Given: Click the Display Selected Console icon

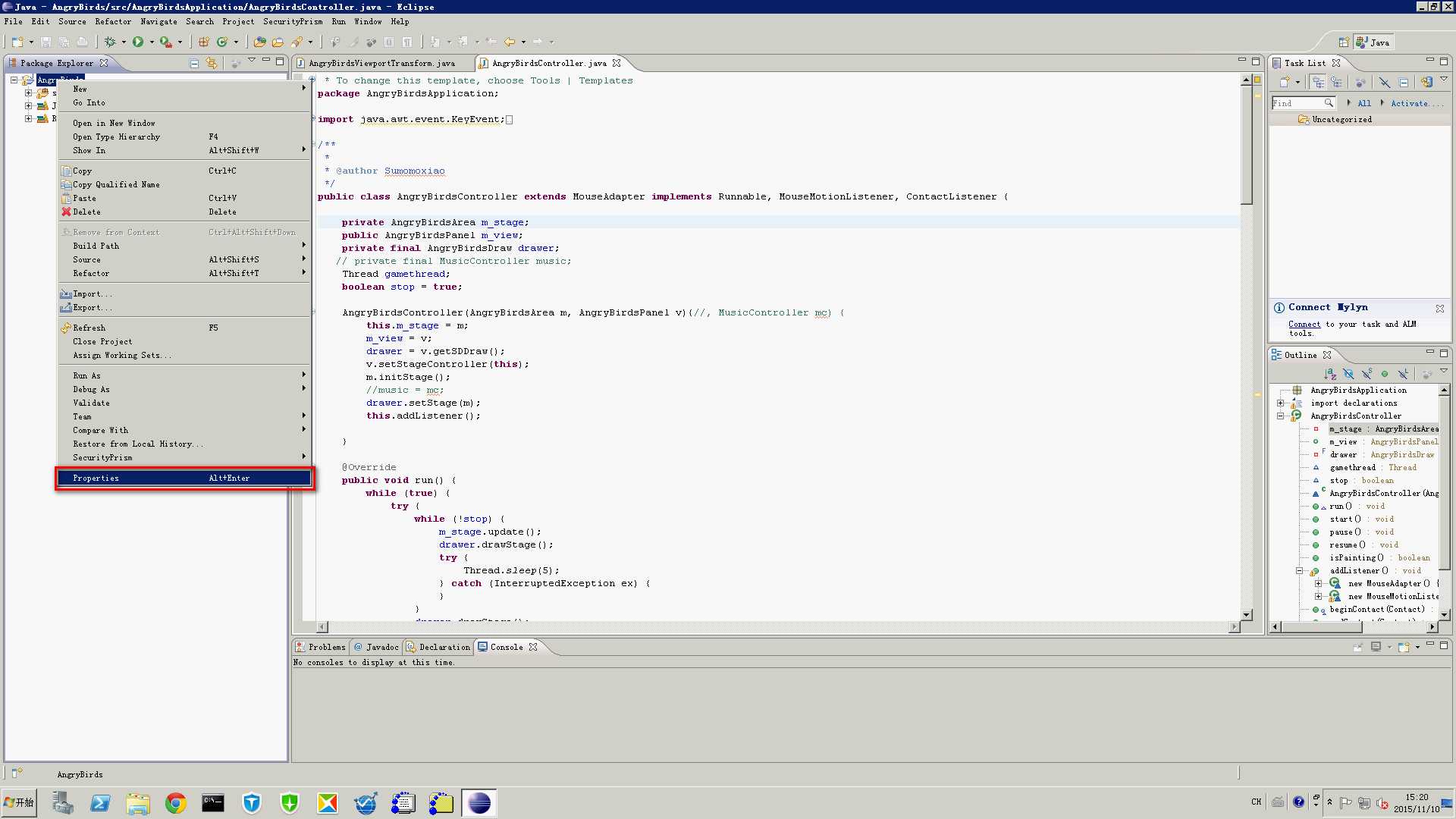Looking at the screenshot, I should tap(1376, 647).
